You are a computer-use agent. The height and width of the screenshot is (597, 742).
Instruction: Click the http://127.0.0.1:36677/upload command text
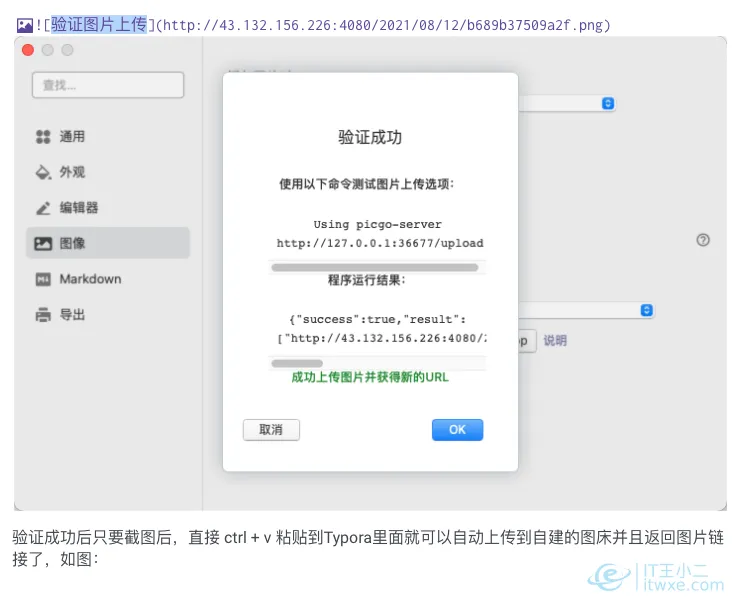tap(380, 243)
